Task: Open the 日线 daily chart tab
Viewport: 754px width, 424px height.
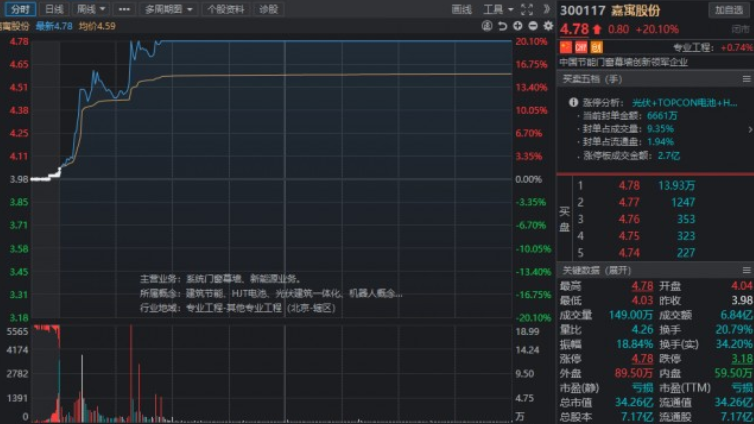Action: tap(54, 9)
